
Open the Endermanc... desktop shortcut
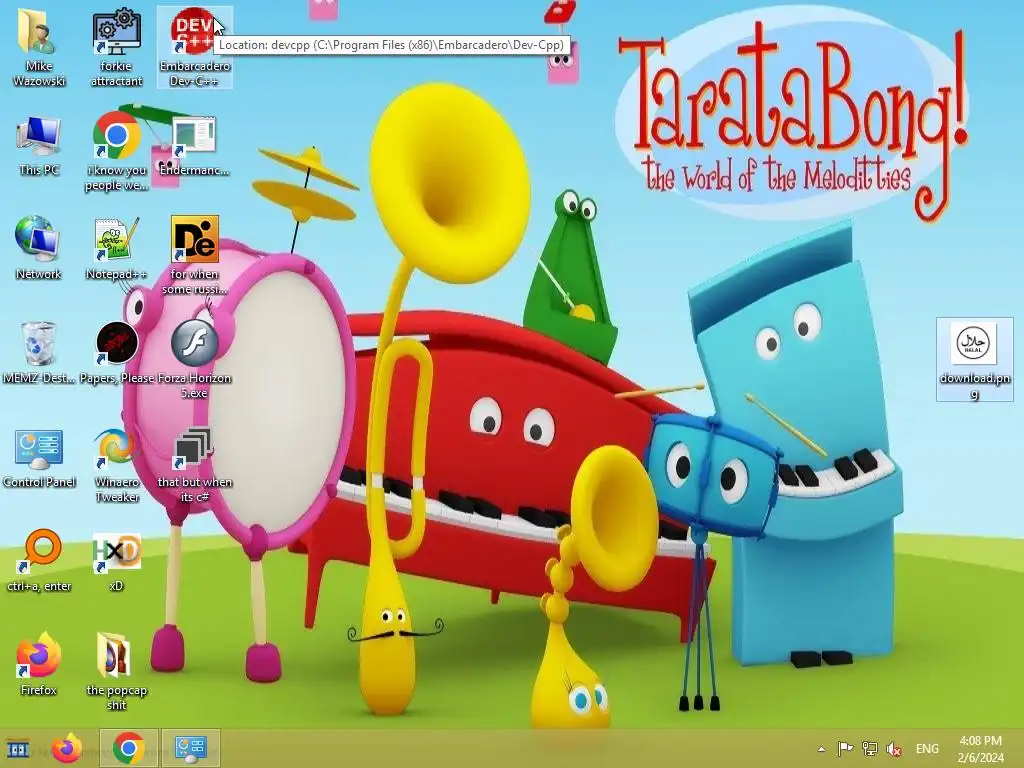point(195,146)
